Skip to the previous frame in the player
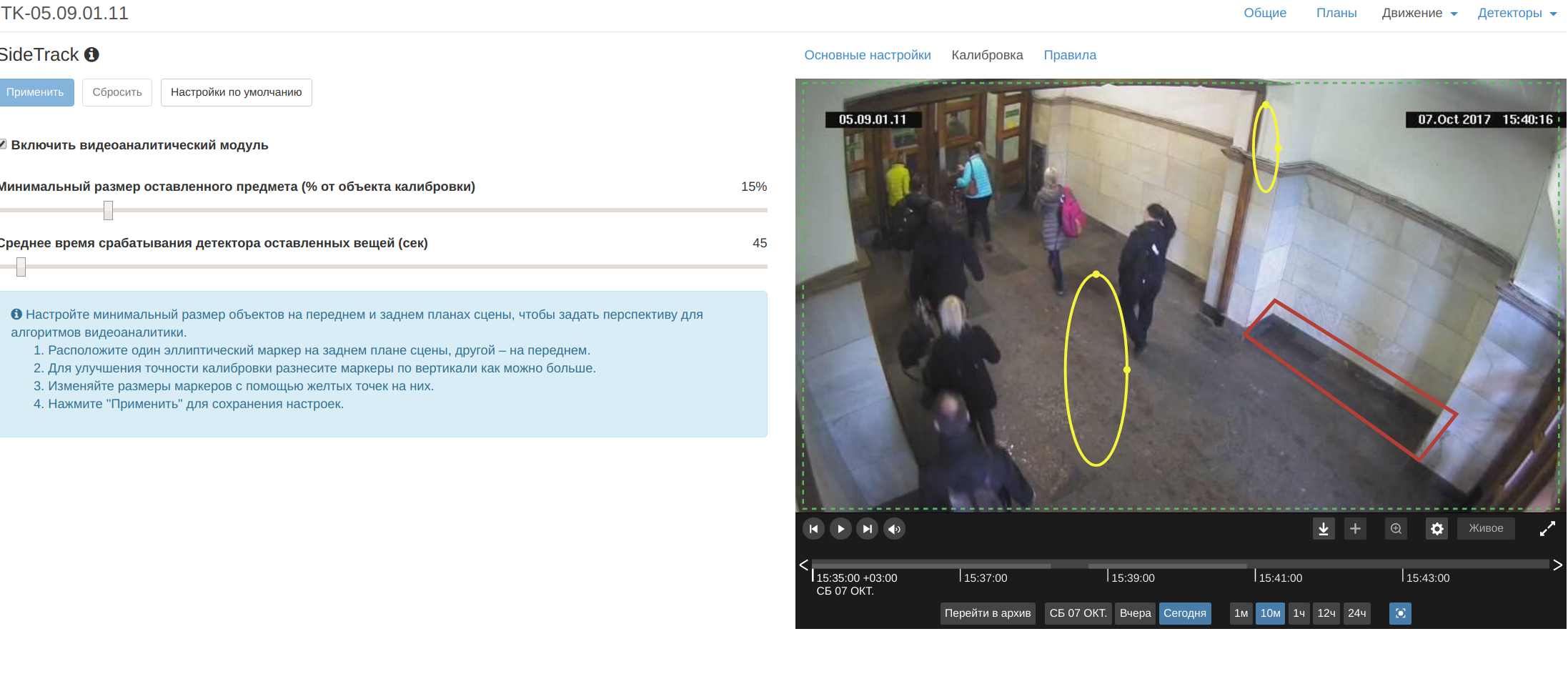This screenshot has width=1568, height=699. point(813,529)
